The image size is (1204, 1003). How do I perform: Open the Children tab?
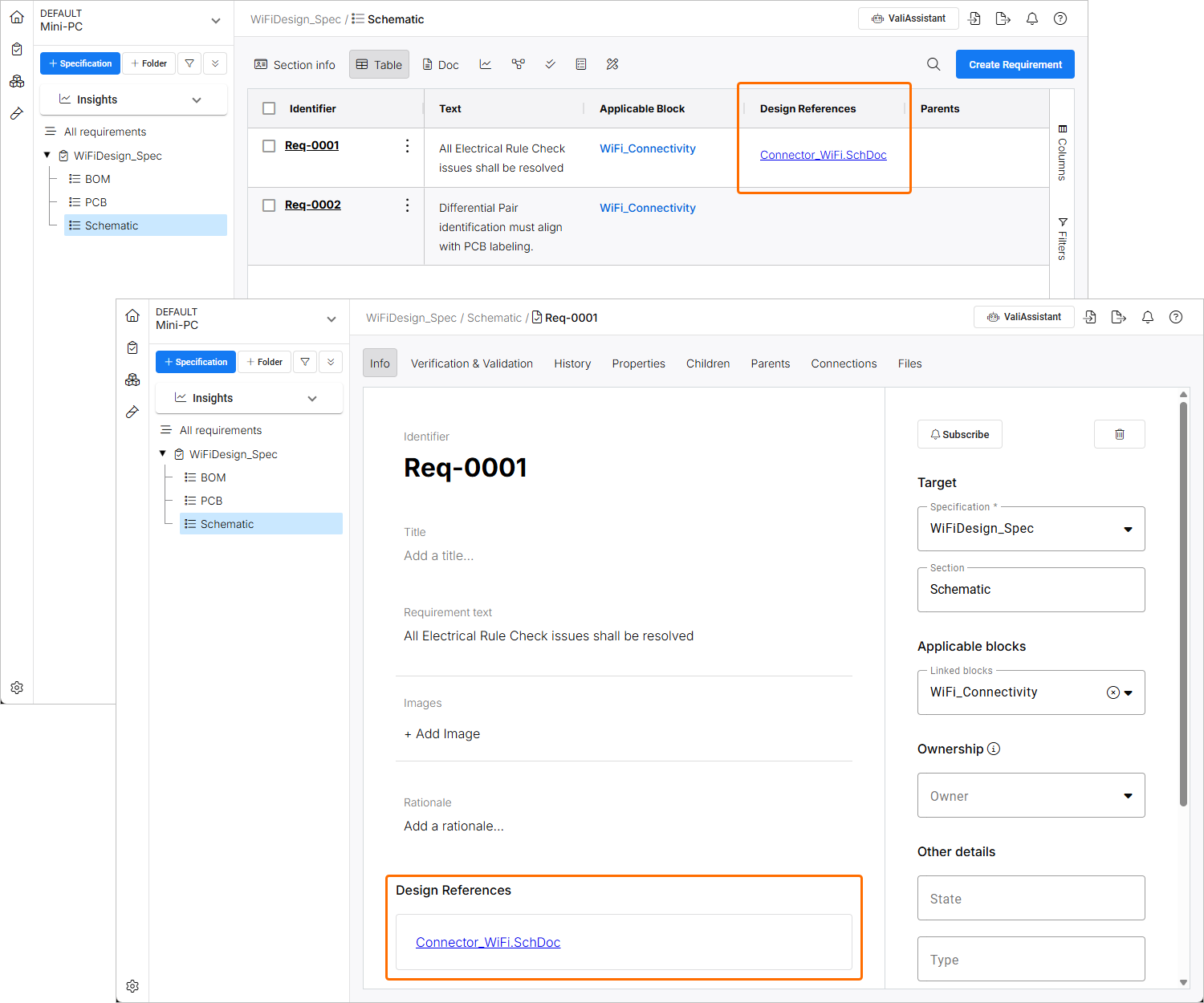tap(708, 363)
